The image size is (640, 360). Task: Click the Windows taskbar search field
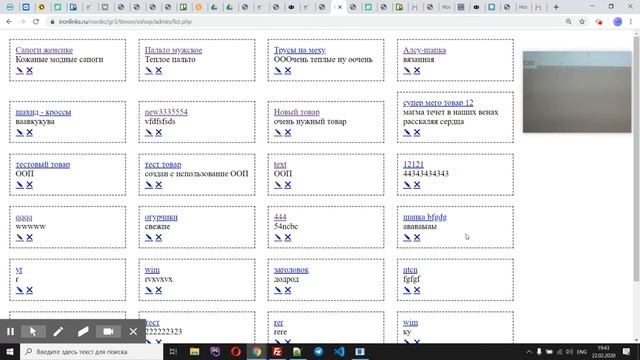(x=91, y=352)
